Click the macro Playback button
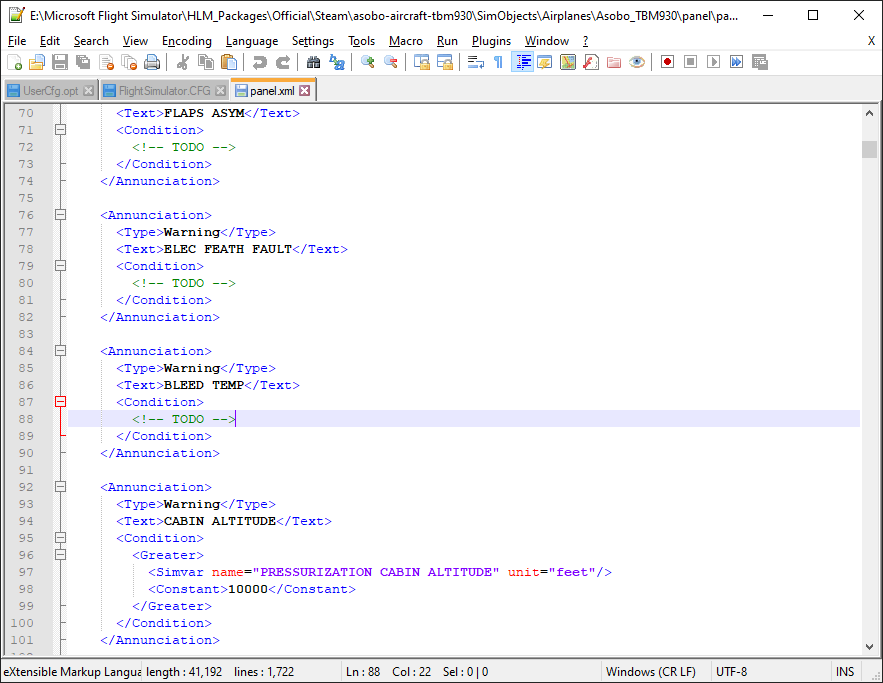 coord(713,62)
